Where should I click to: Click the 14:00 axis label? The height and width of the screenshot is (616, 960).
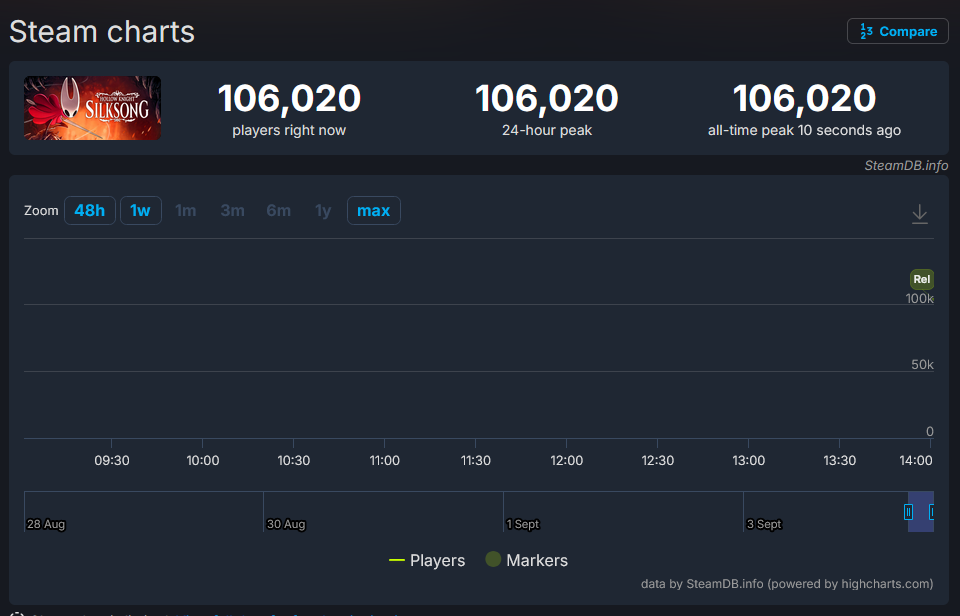point(915,460)
